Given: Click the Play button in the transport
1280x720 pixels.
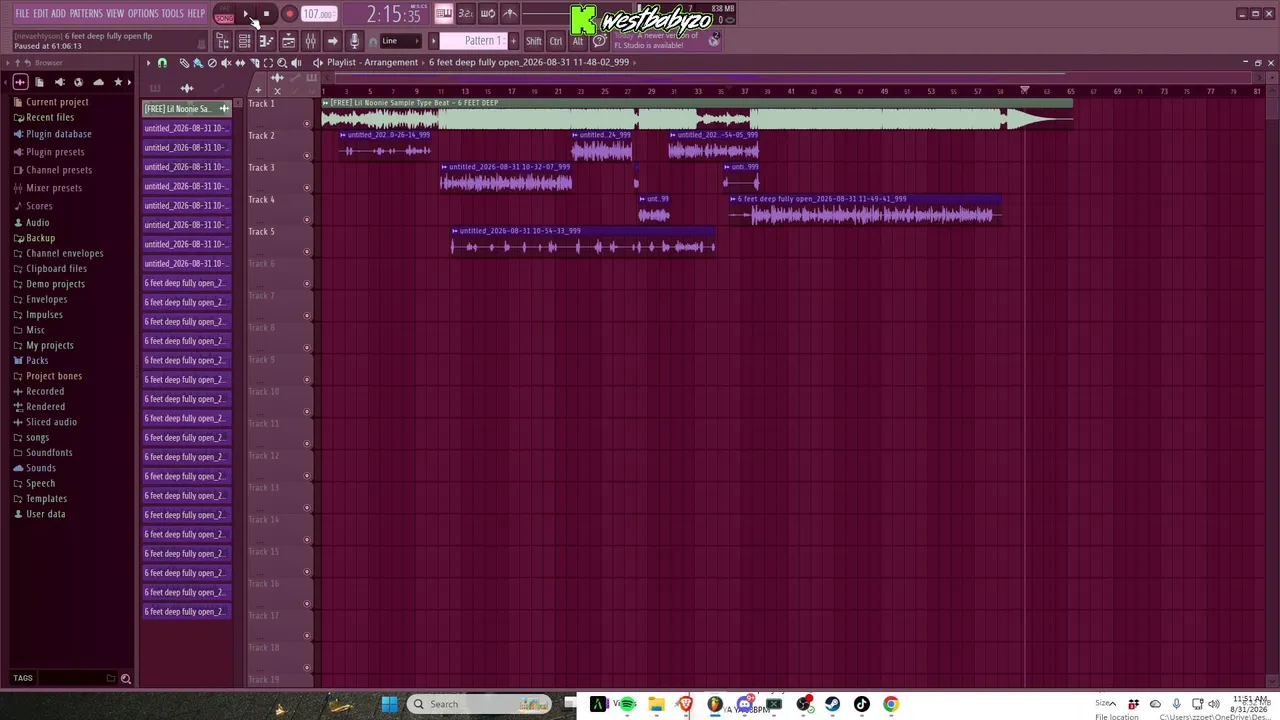Looking at the screenshot, I should click(x=246, y=14).
